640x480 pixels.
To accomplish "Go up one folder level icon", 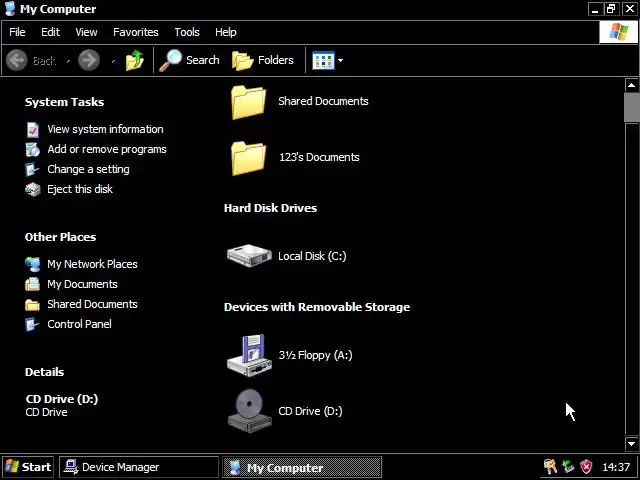I will tap(135, 60).
